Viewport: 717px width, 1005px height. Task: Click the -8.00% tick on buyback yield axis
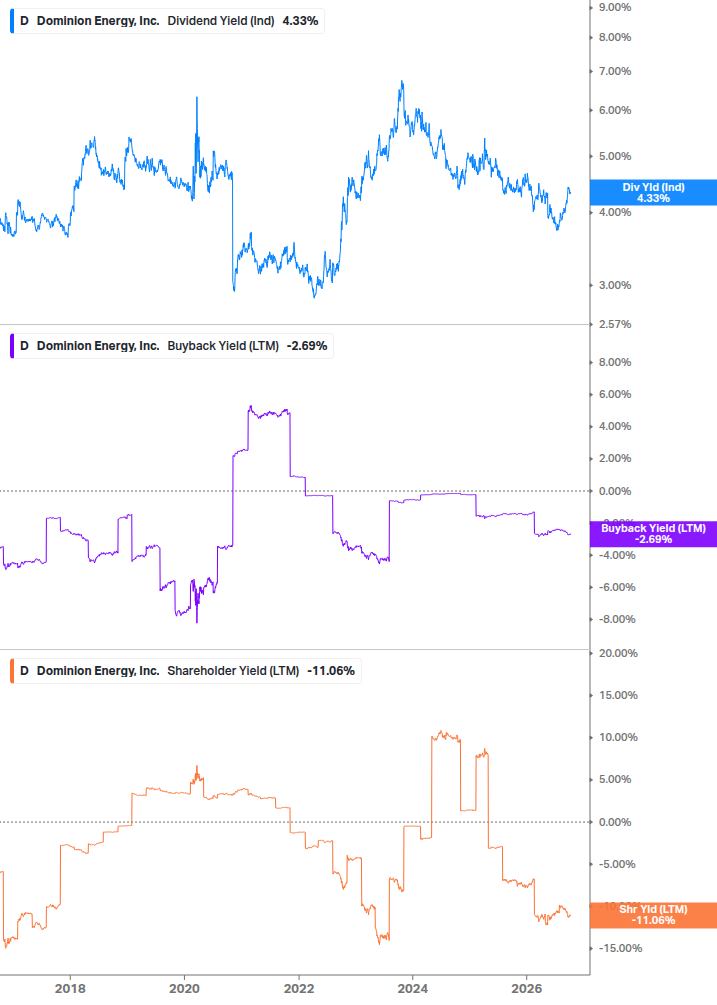[617, 619]
